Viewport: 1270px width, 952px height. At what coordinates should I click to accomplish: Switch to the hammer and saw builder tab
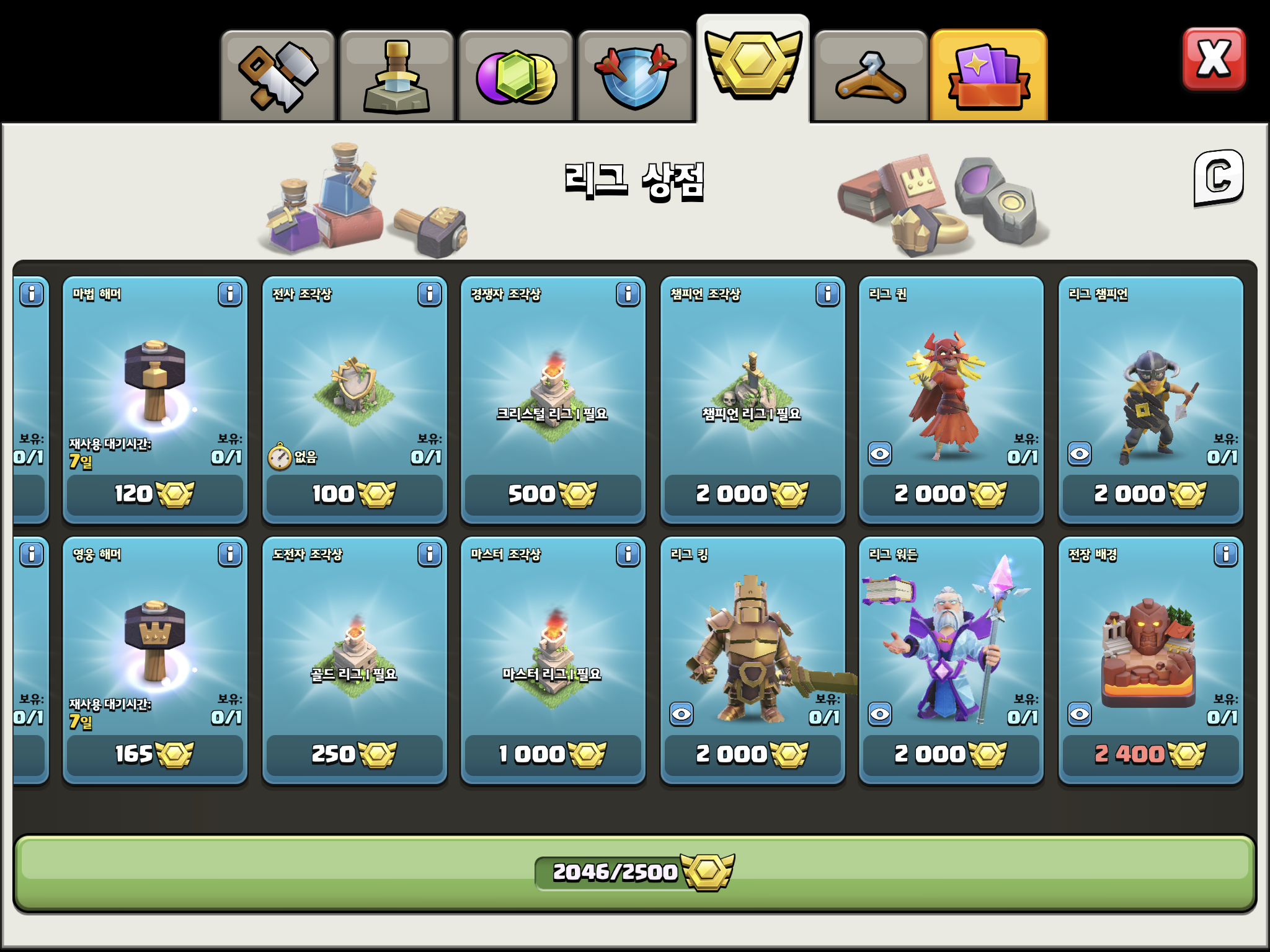[277, 76]
